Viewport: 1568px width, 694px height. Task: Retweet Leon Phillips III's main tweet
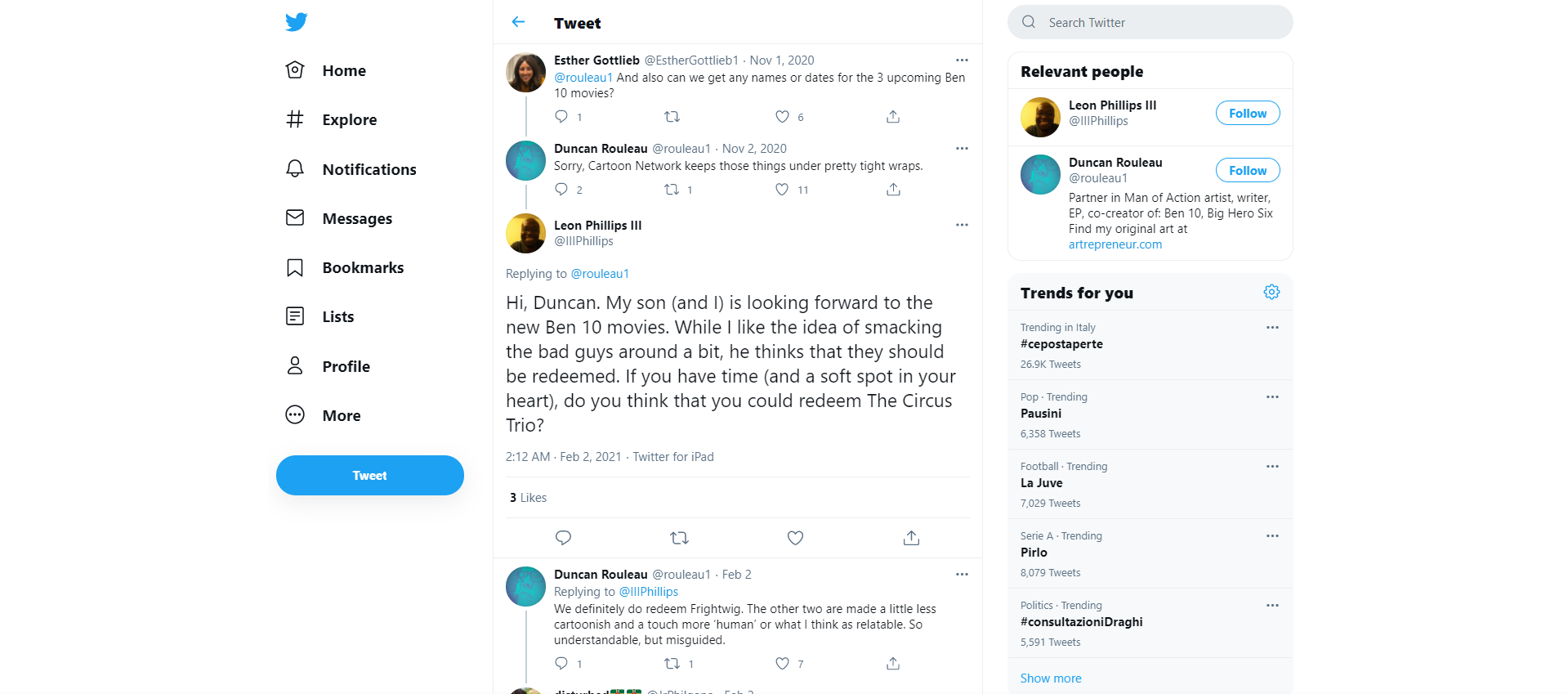(x=679, y=538)
